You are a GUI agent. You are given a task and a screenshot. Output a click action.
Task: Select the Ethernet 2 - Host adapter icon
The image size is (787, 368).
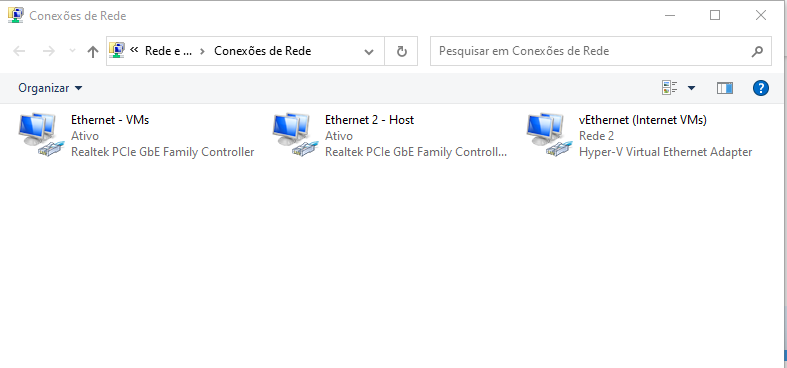[296, 135]
